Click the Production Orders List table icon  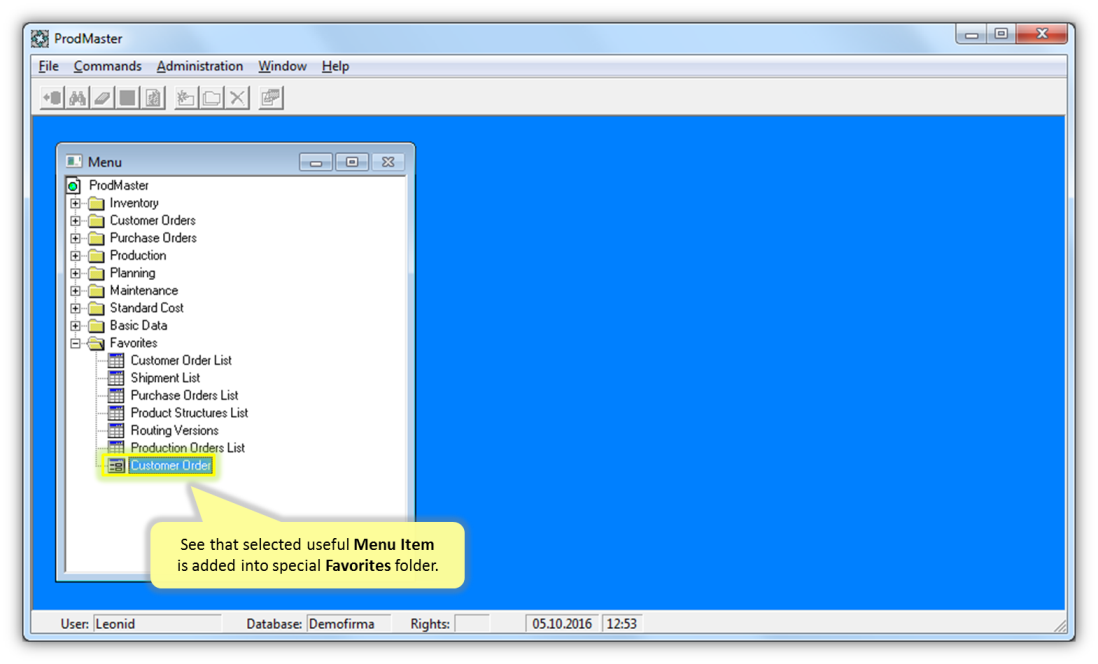116,448
